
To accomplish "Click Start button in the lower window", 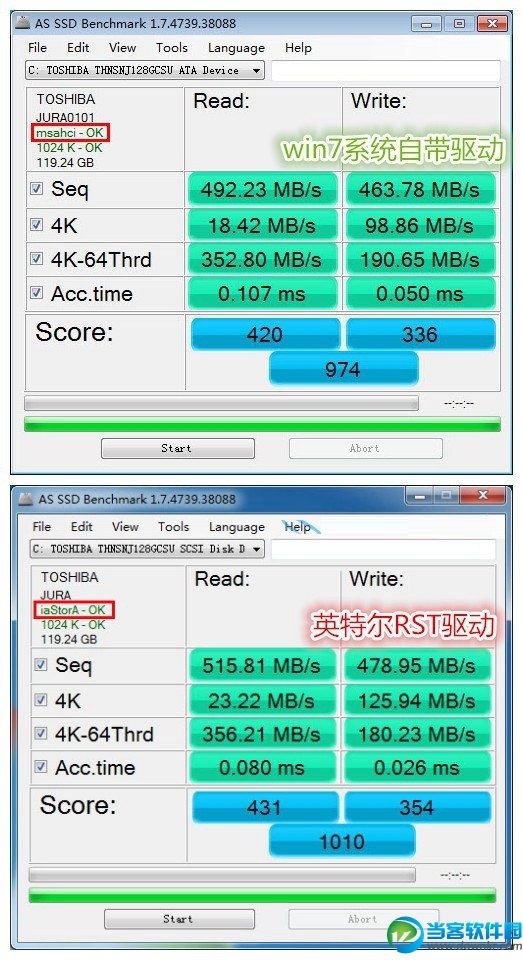I will coord(179,919).
